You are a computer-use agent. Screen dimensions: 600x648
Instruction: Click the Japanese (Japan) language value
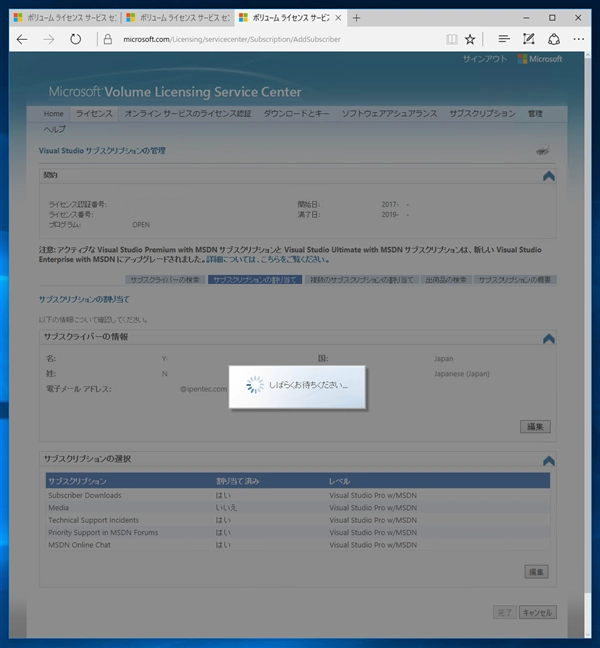(x=462, y=374)
